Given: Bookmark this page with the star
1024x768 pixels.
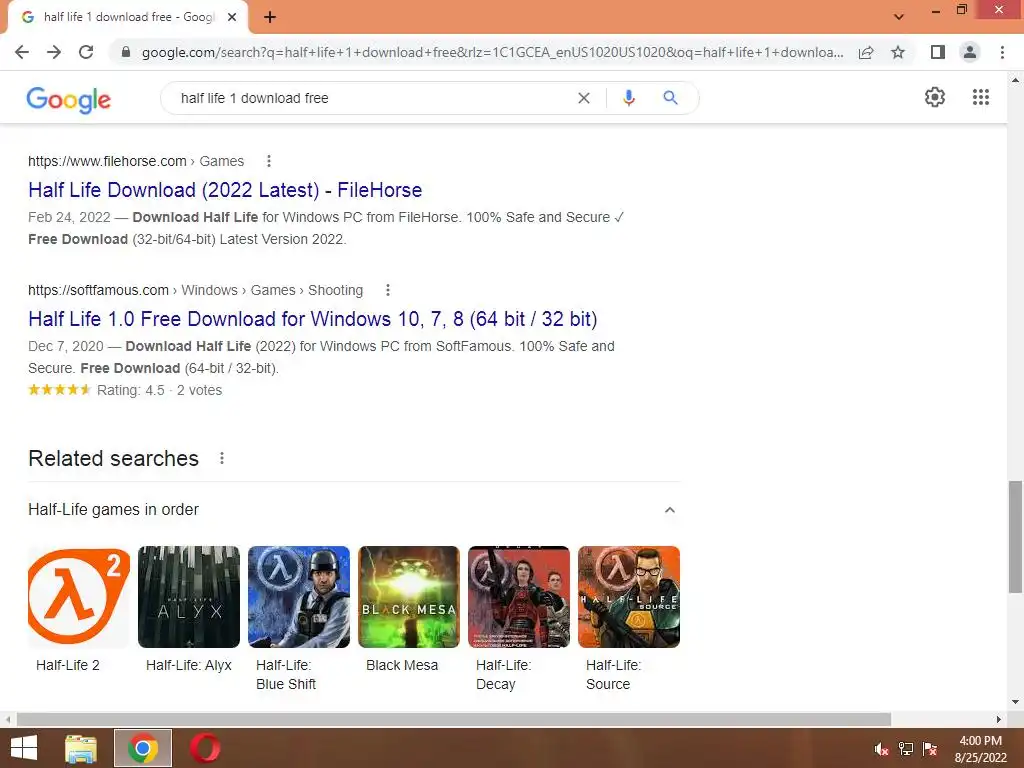Looking at the screenshot, I should pos(898,52).
